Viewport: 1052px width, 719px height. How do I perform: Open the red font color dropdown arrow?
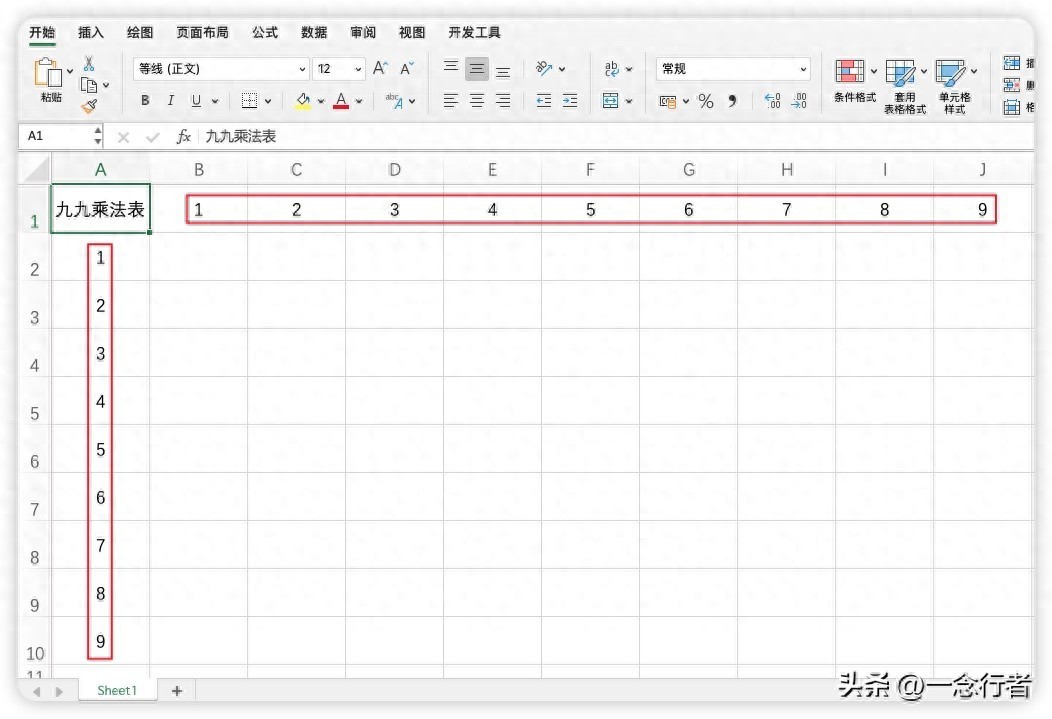[x=359, y=101]
